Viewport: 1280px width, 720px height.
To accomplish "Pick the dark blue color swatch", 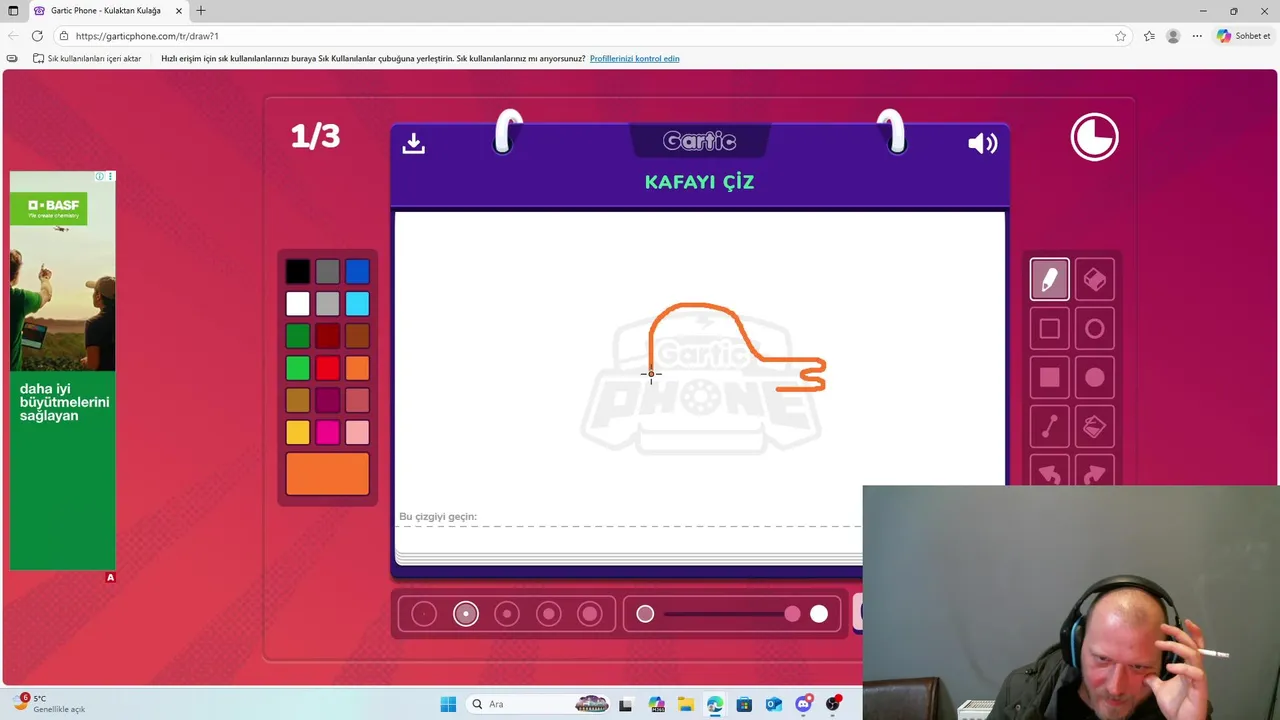I will pyautogui.click(x=357, y=272).
